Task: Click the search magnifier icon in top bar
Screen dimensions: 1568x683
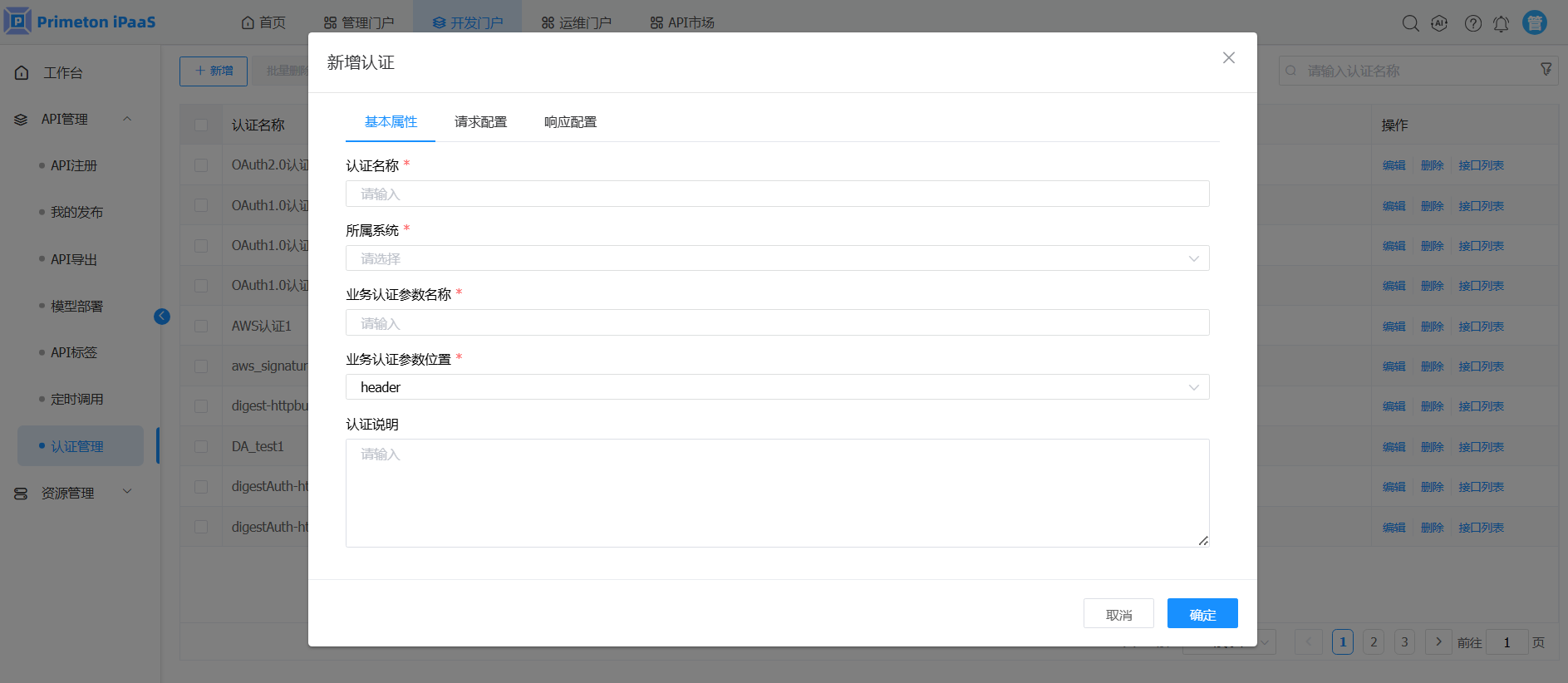Action: (x=1410, y=23)
